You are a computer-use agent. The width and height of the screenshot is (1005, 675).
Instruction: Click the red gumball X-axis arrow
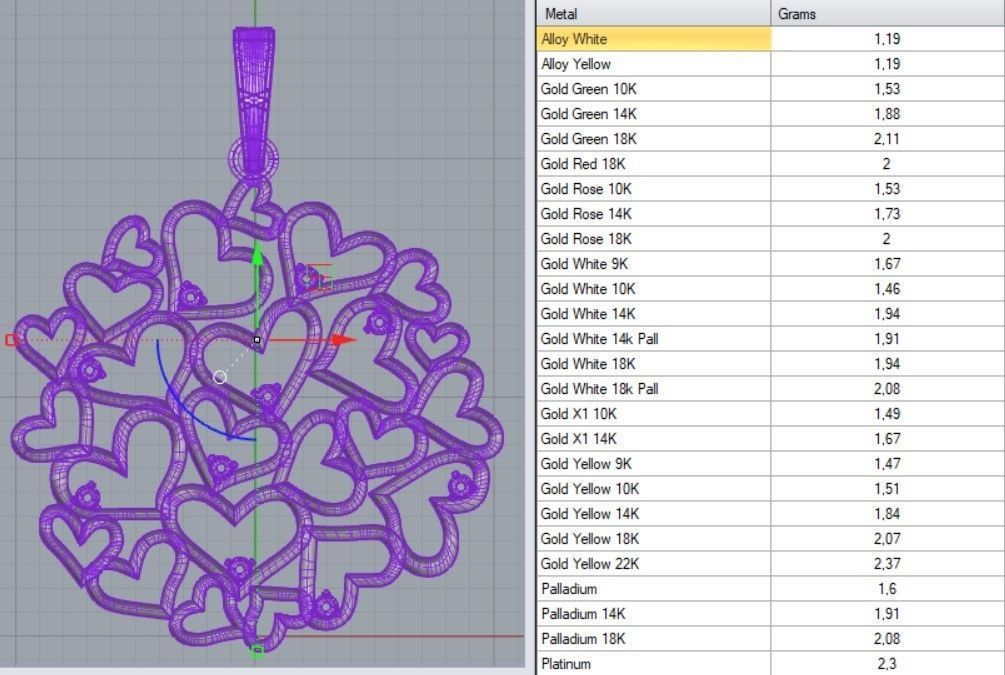(x=344, y=340)
